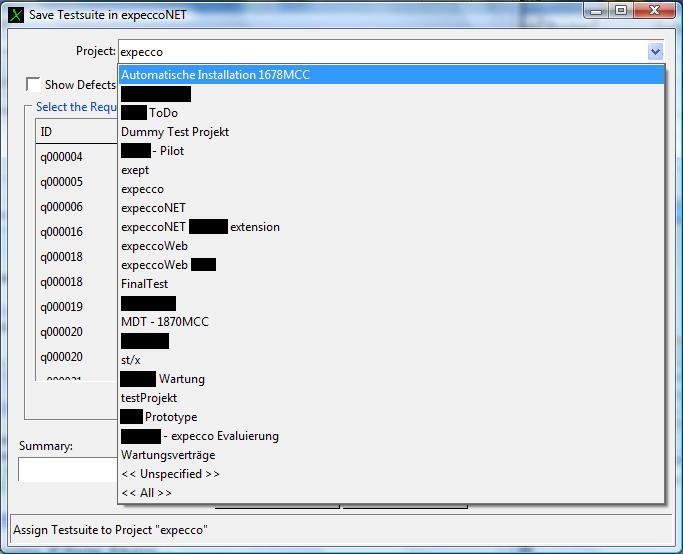Viewport: 683px width, 554px height.
Task: Choose 'MDT - 1870MCC' project
Action: tap(164, 322)
